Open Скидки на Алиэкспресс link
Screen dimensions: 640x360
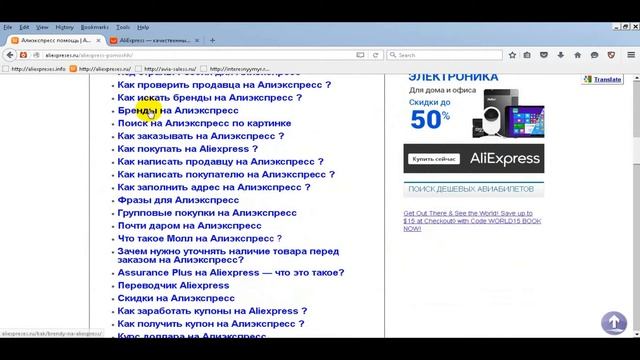(x=176, y=298)
